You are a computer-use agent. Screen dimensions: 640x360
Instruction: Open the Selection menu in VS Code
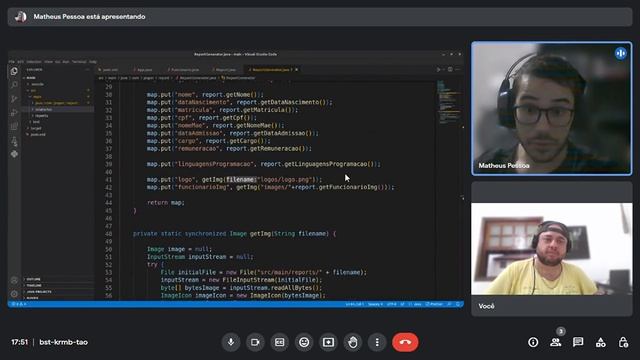[x=34, y=62]
